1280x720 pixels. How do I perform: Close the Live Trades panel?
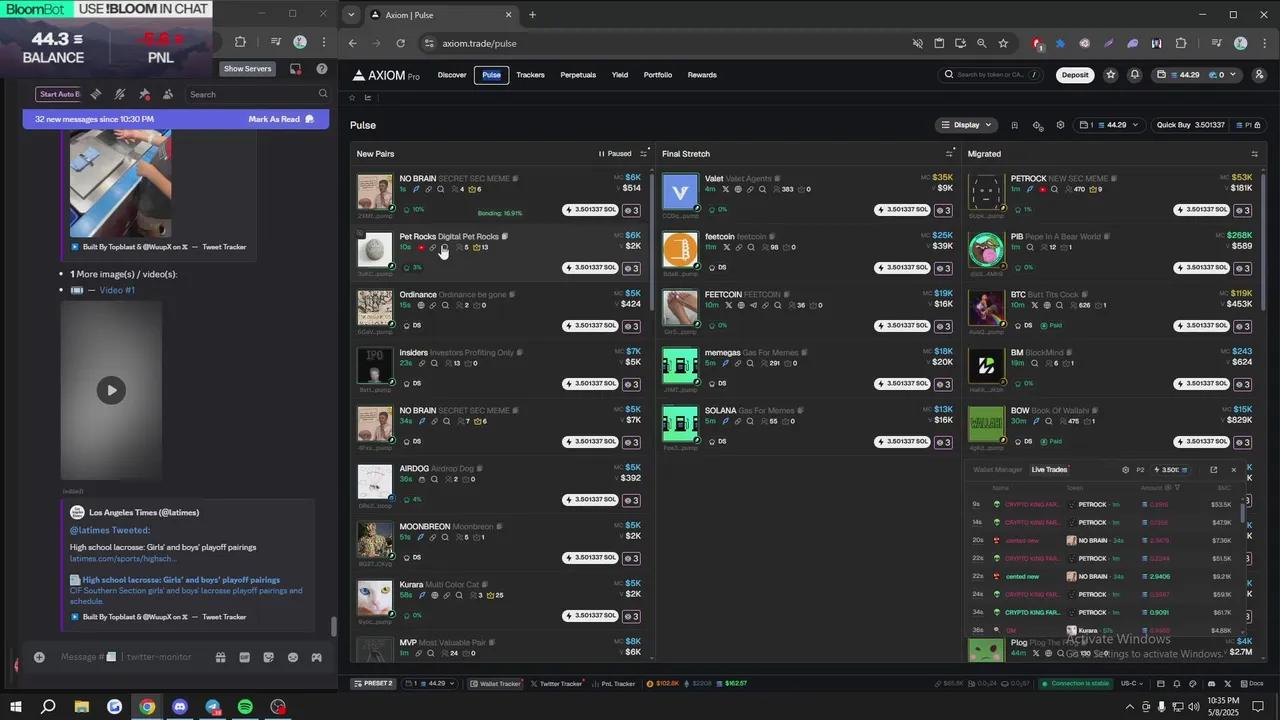[x=1233, y=470]
